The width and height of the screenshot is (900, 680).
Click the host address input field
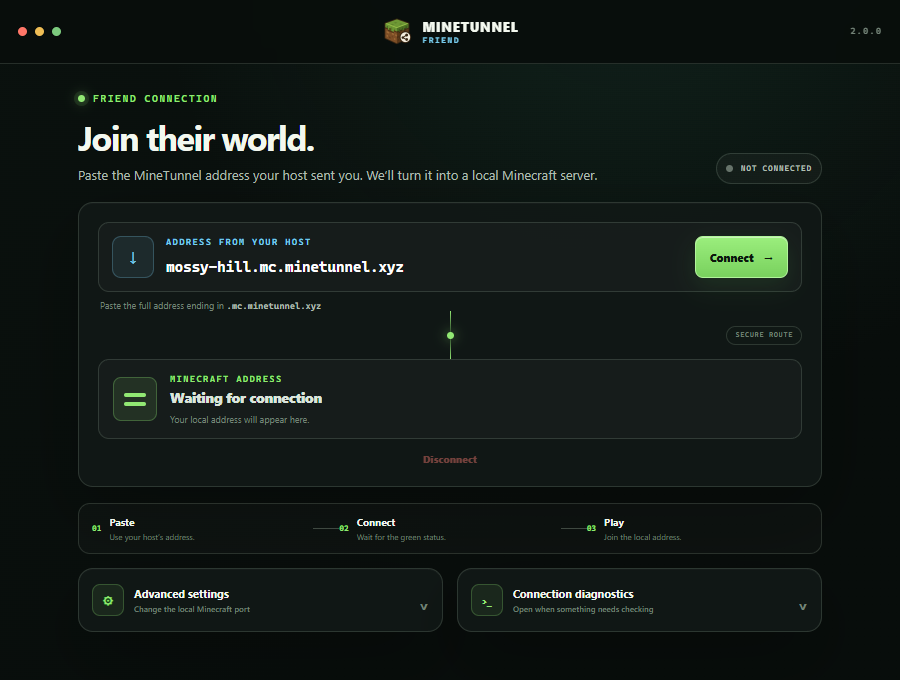click(425, 267)
